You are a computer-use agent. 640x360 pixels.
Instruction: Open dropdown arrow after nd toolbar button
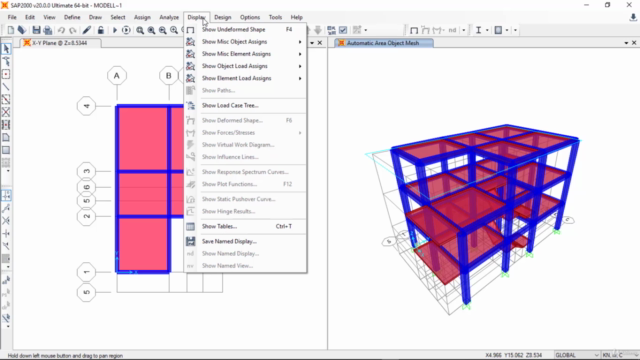coord(464,30)
